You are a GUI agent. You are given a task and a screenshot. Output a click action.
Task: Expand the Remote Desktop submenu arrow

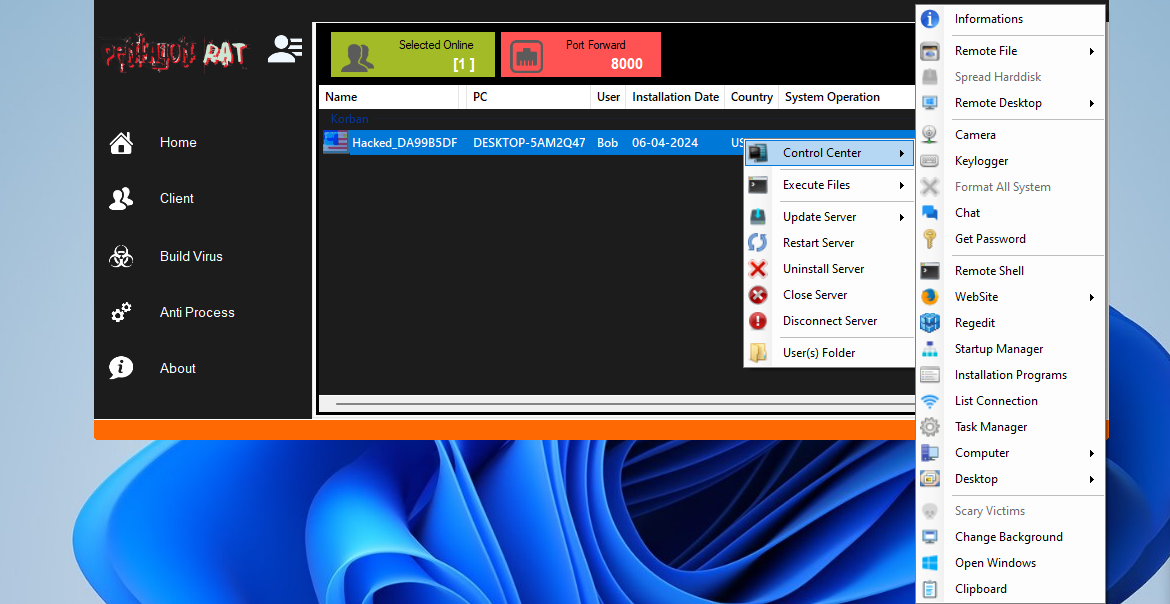[1092, 103]
